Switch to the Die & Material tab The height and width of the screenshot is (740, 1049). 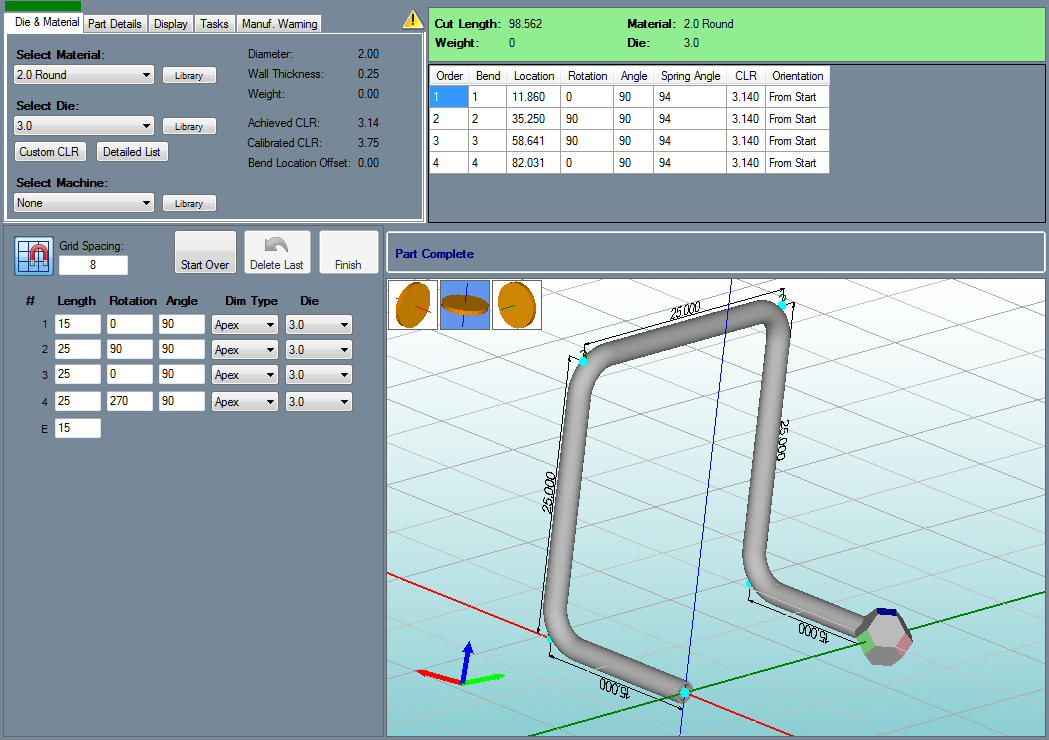46,22
